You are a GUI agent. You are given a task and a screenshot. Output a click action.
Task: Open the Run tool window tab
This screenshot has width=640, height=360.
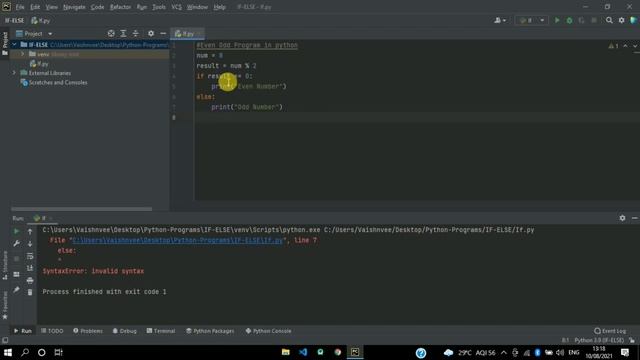(x=22, y=331)
